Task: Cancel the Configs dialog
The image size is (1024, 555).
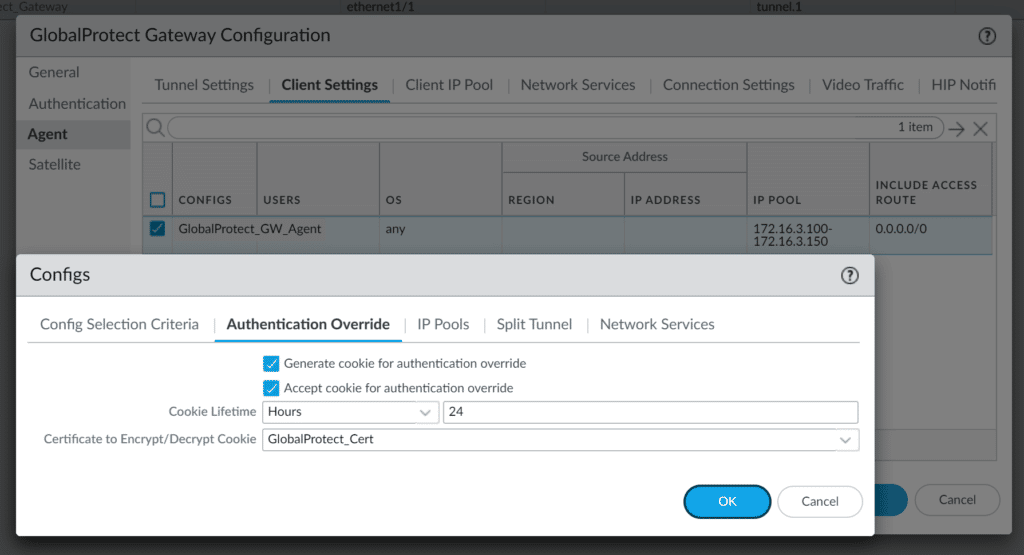Action: tap(820, 501)
